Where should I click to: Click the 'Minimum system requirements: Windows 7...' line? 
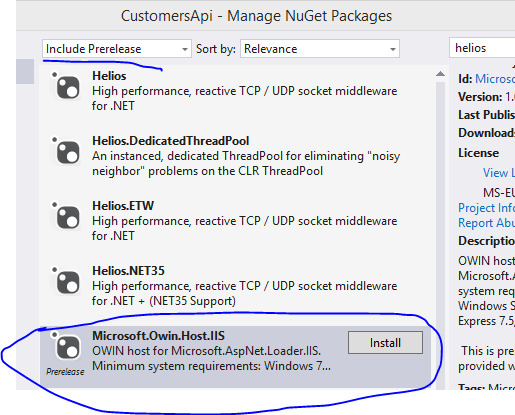pos(211,366)
